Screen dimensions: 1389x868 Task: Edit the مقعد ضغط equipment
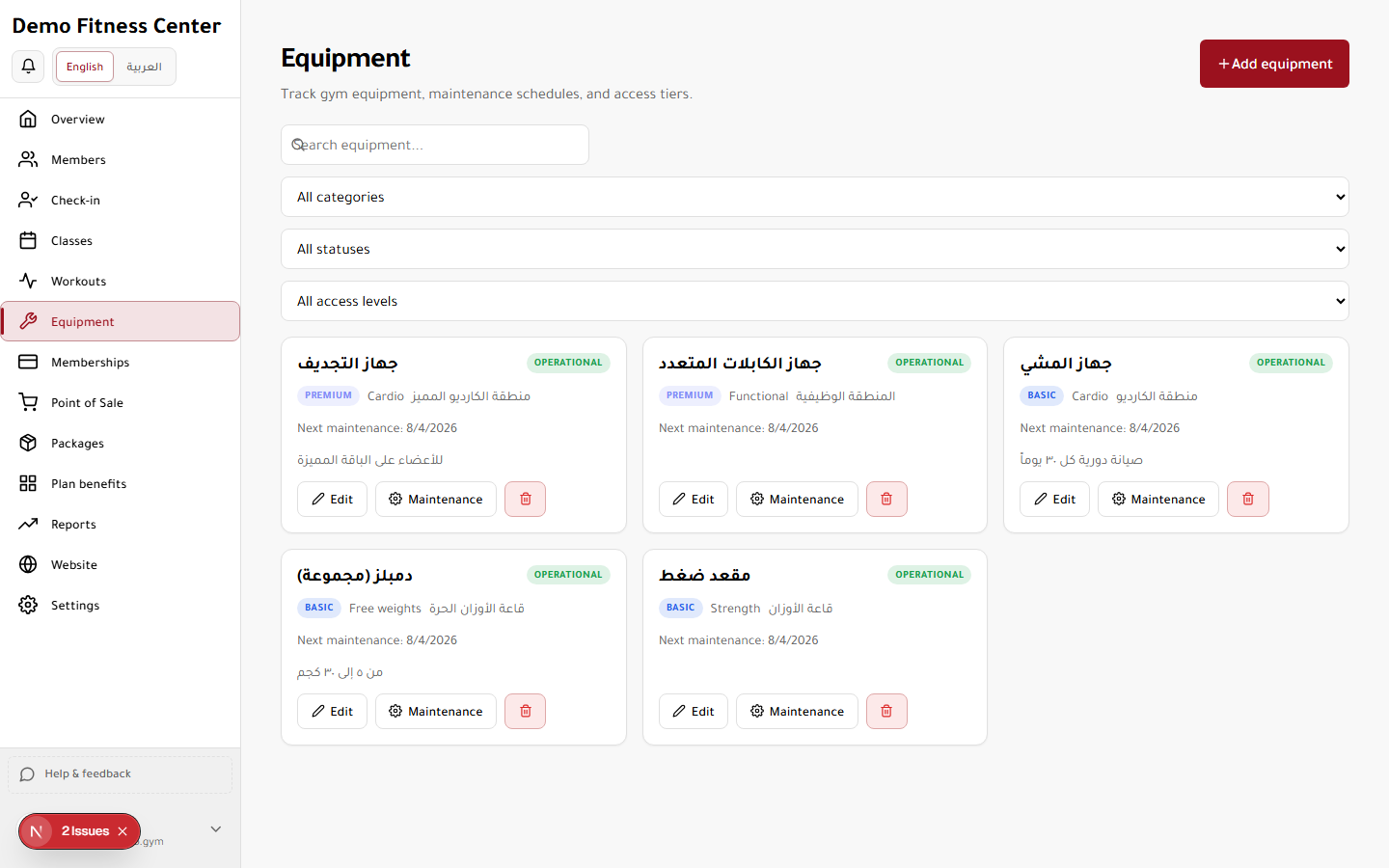(x=694, y=712)
